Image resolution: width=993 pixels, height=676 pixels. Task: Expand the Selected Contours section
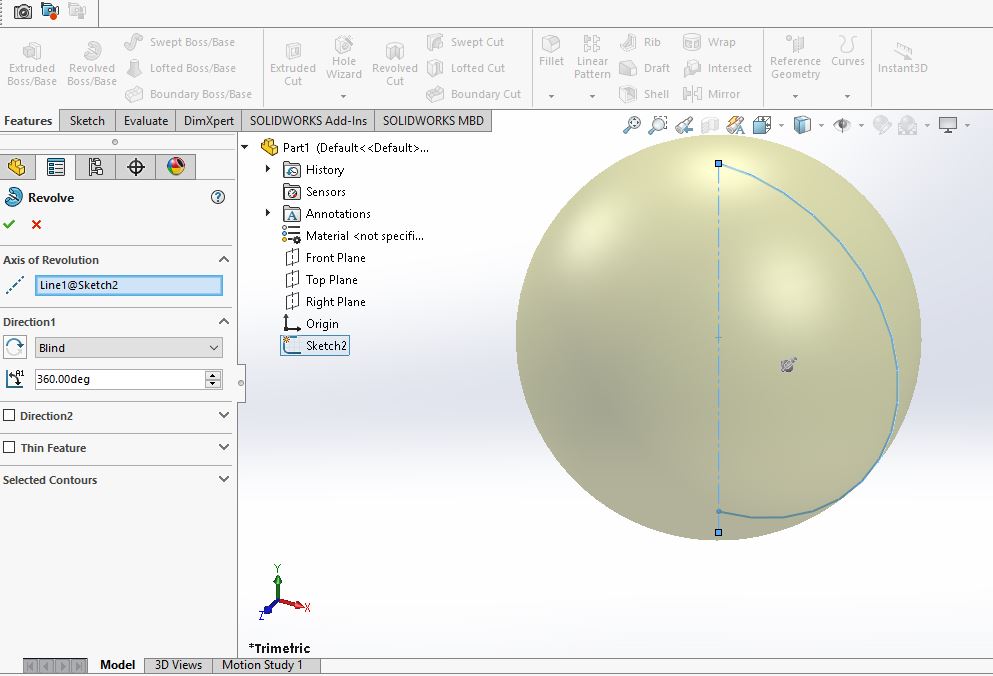point(224,479)
